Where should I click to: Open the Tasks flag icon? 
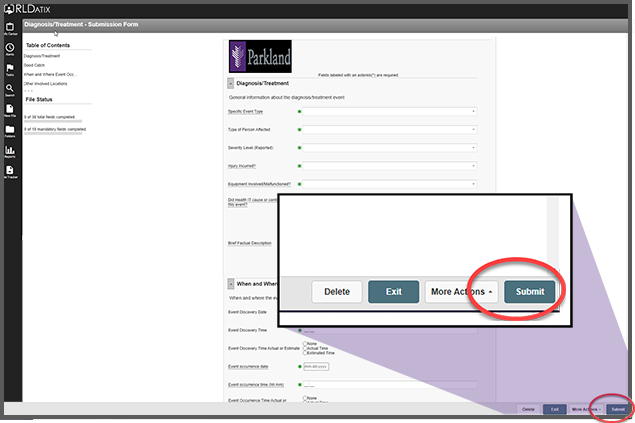click(x=10, y=70)
